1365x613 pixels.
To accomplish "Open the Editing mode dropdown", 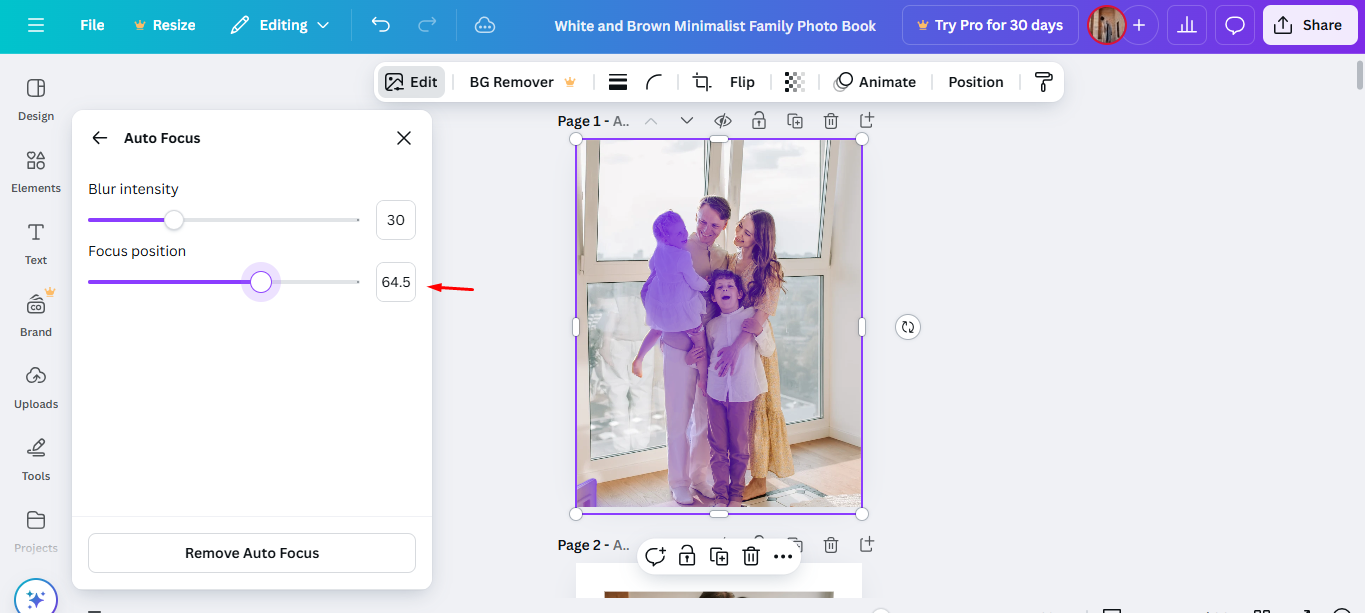I will click(x=280, y=24).
